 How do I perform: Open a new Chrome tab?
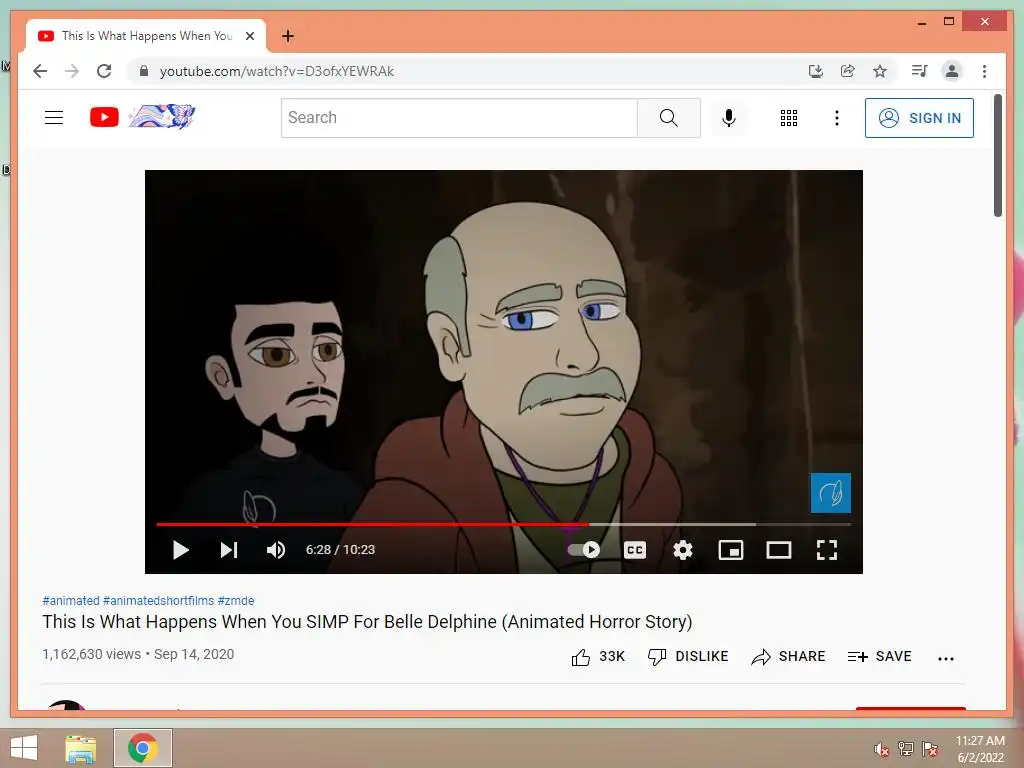tap(288, 36)
